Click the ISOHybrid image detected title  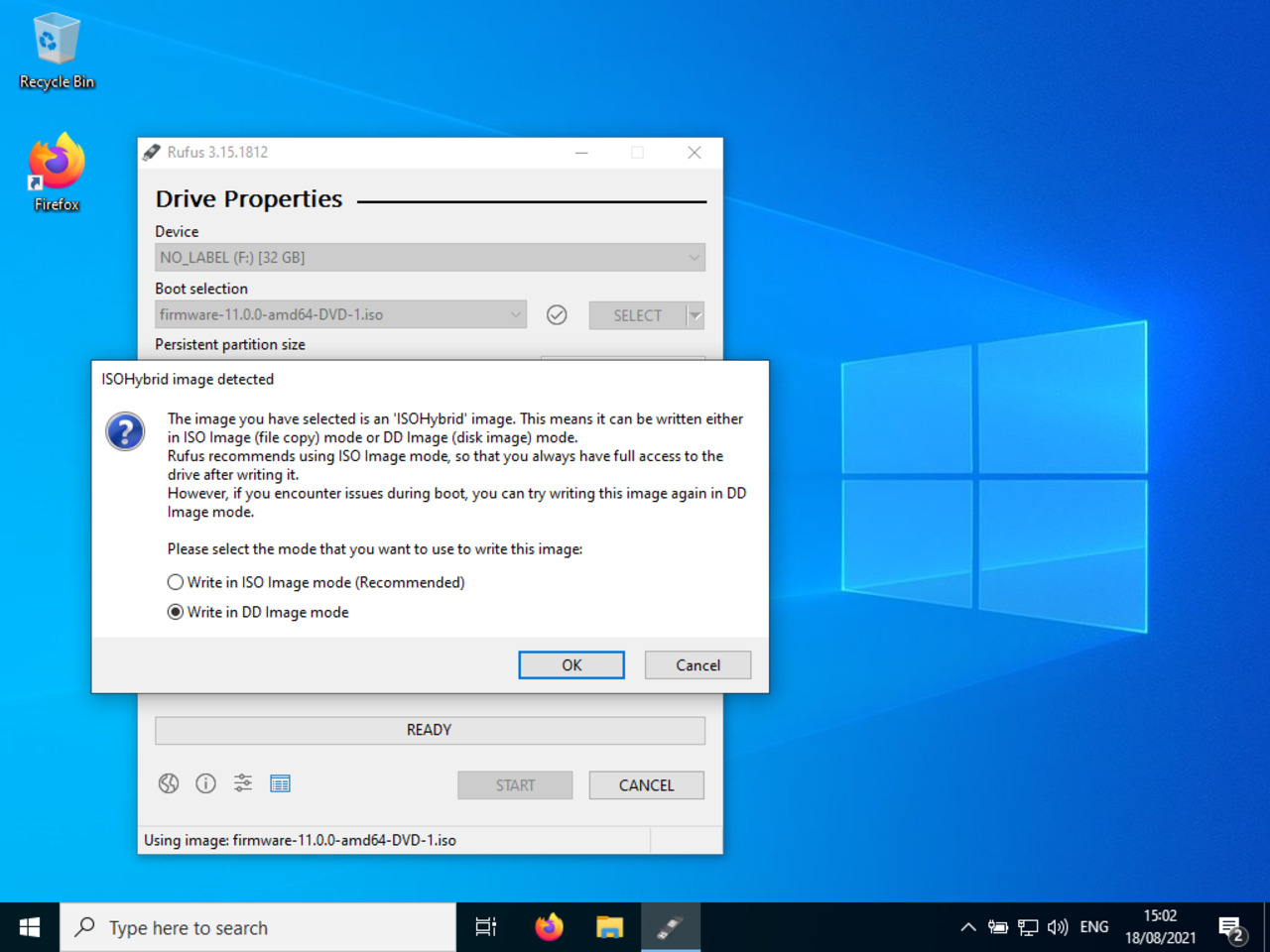[188, 379]
